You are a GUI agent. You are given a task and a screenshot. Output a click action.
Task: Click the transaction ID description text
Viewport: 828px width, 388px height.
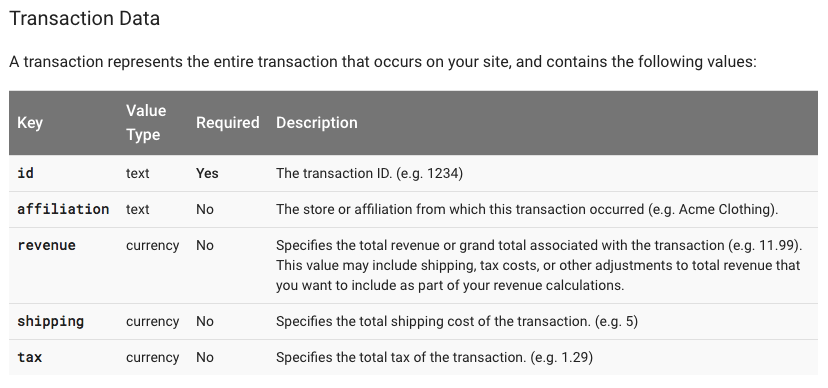369,173
